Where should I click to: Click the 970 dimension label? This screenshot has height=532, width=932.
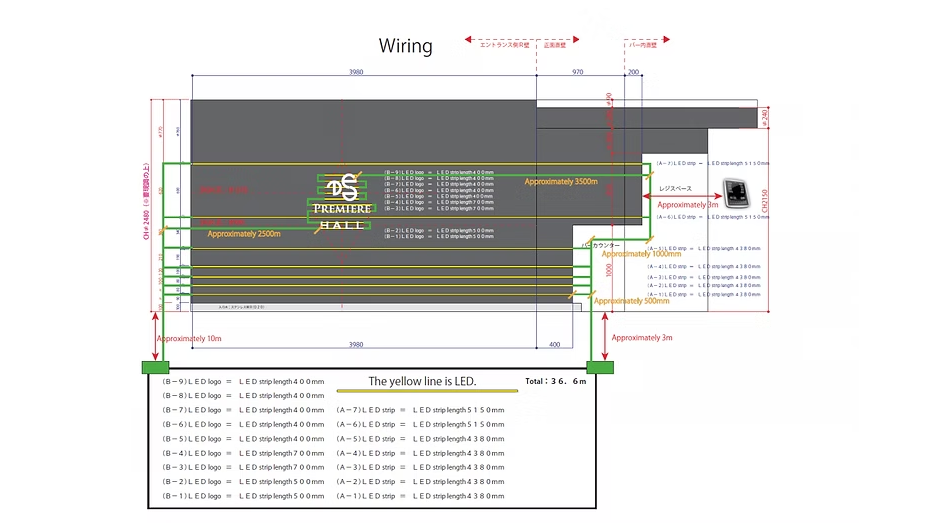tap(578, 72)
